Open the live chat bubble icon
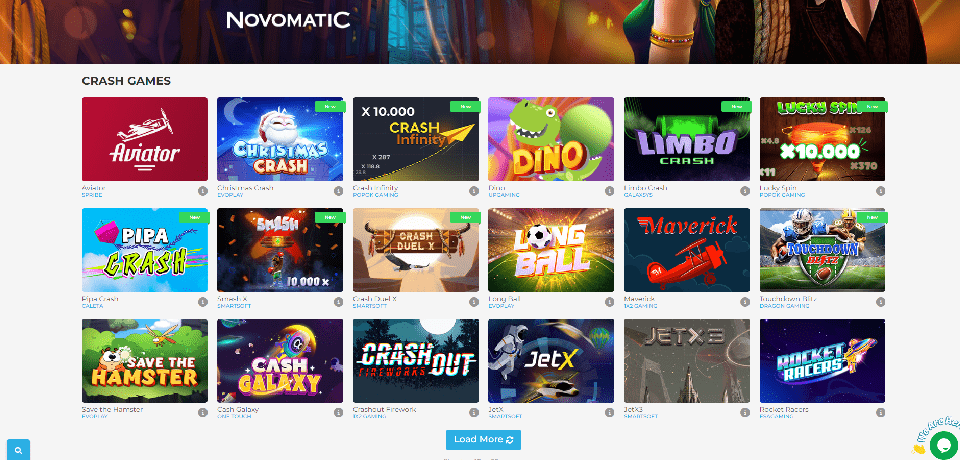The width and height of the screenshot is (960, 460). (x=943, y=445)
